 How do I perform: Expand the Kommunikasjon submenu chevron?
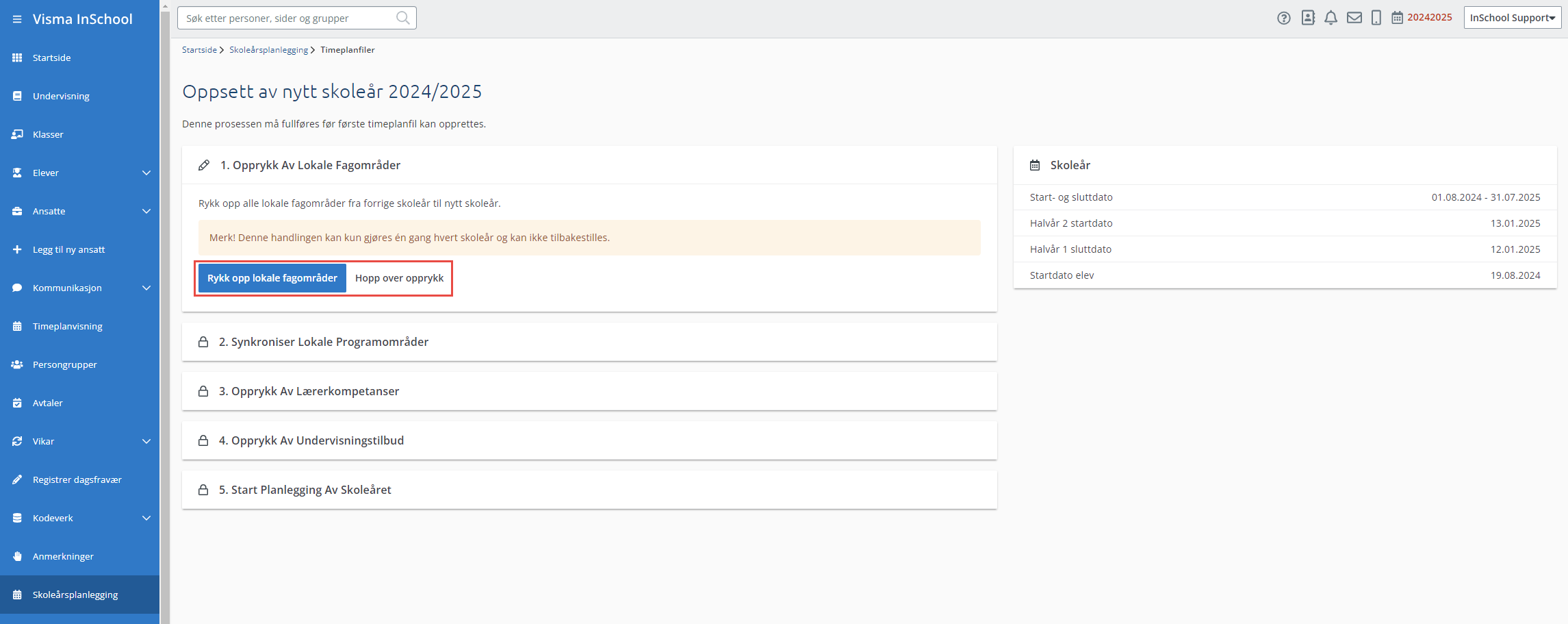click(146, 288)
